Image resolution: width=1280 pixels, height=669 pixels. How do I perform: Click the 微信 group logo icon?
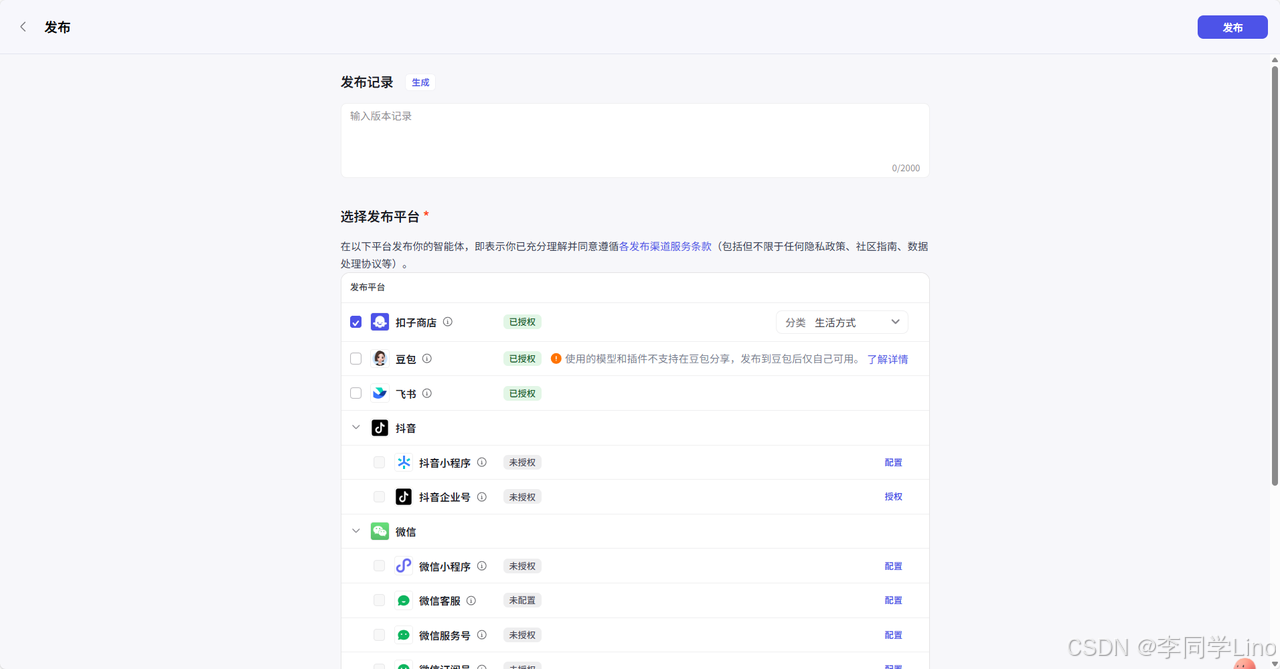point(380,531)
